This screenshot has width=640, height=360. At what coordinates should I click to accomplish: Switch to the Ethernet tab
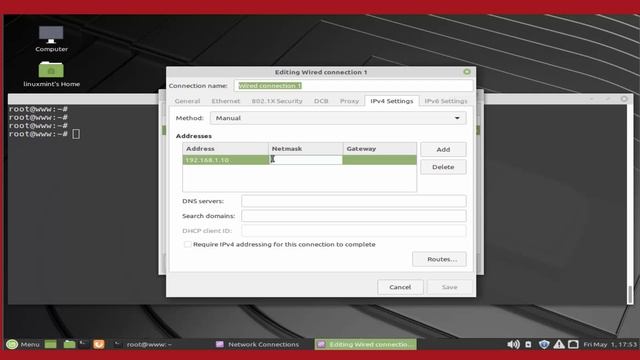pyautogui.click(x=226, y=101)
